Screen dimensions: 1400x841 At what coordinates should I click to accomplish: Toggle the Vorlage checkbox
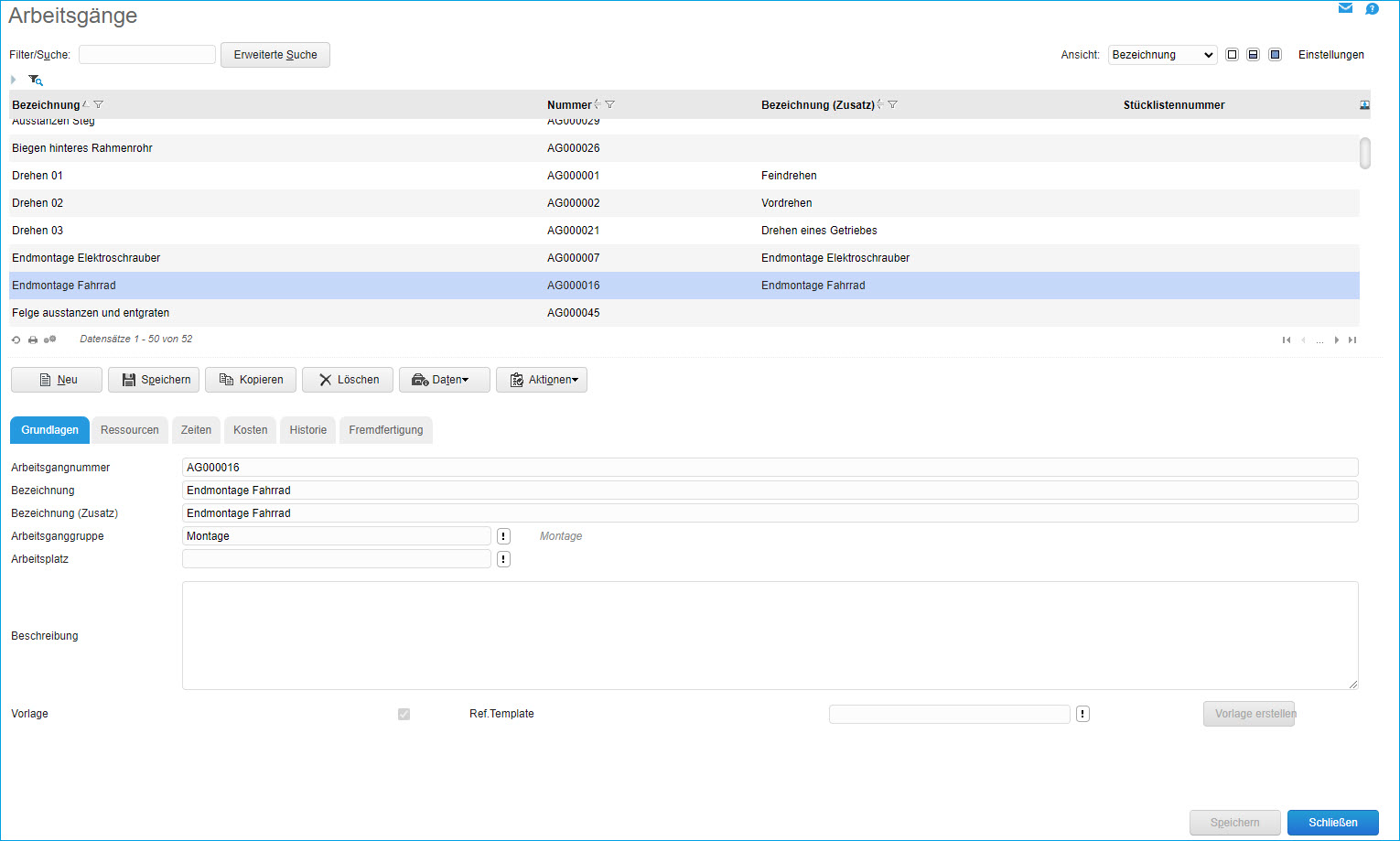(x=404, y=714)
